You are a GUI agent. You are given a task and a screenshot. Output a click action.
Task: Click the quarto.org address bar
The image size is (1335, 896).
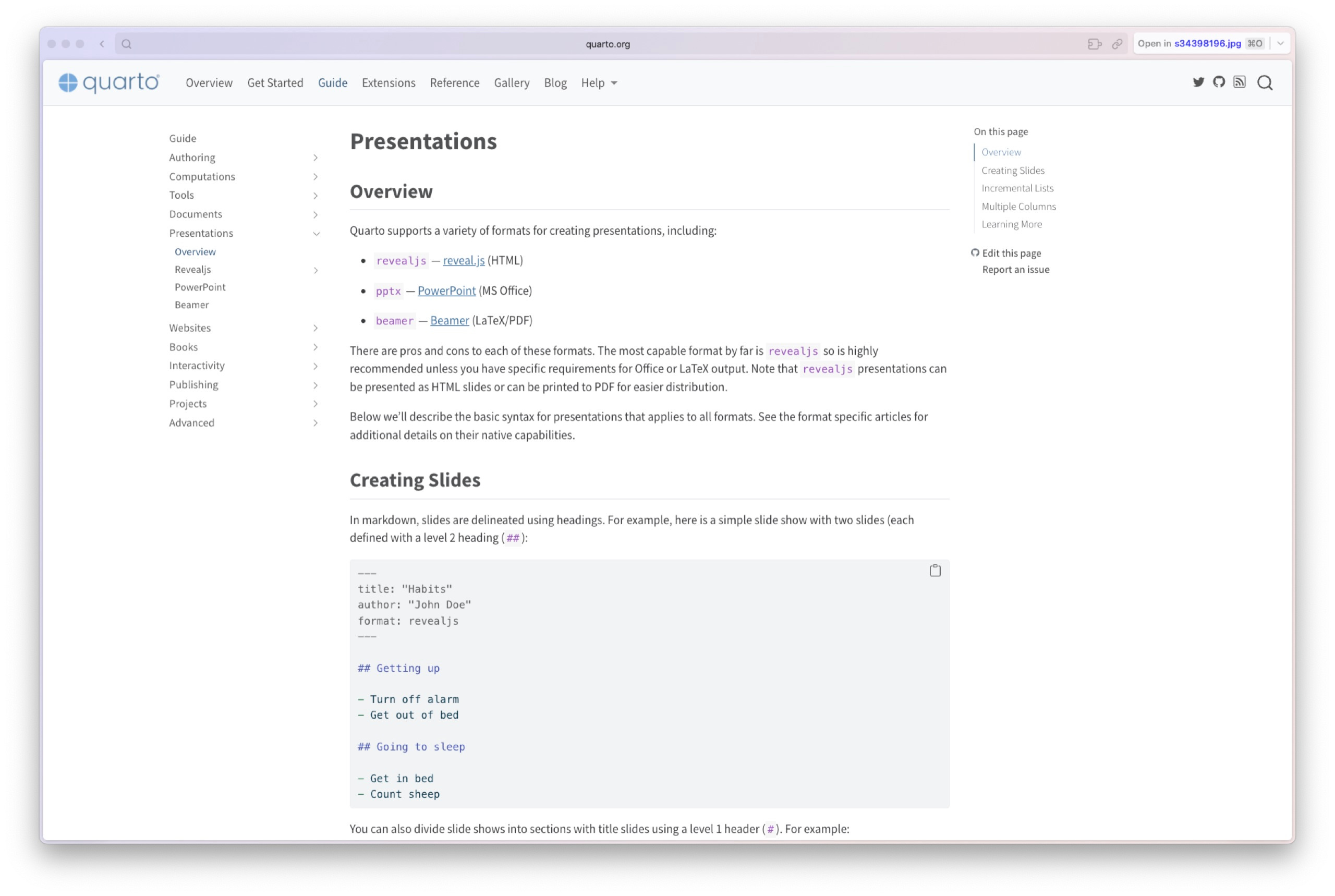pyautogui.click(x=607, y=44)
